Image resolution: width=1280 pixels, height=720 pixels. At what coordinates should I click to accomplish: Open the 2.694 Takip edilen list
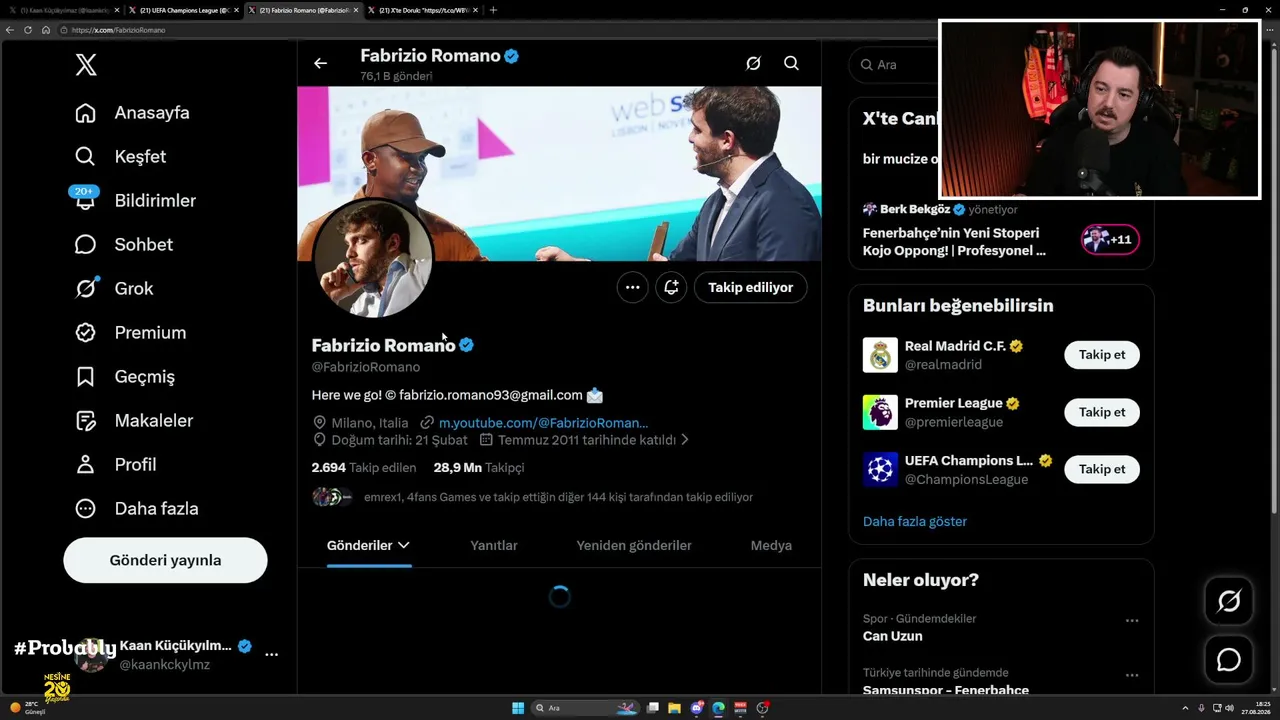364,467
